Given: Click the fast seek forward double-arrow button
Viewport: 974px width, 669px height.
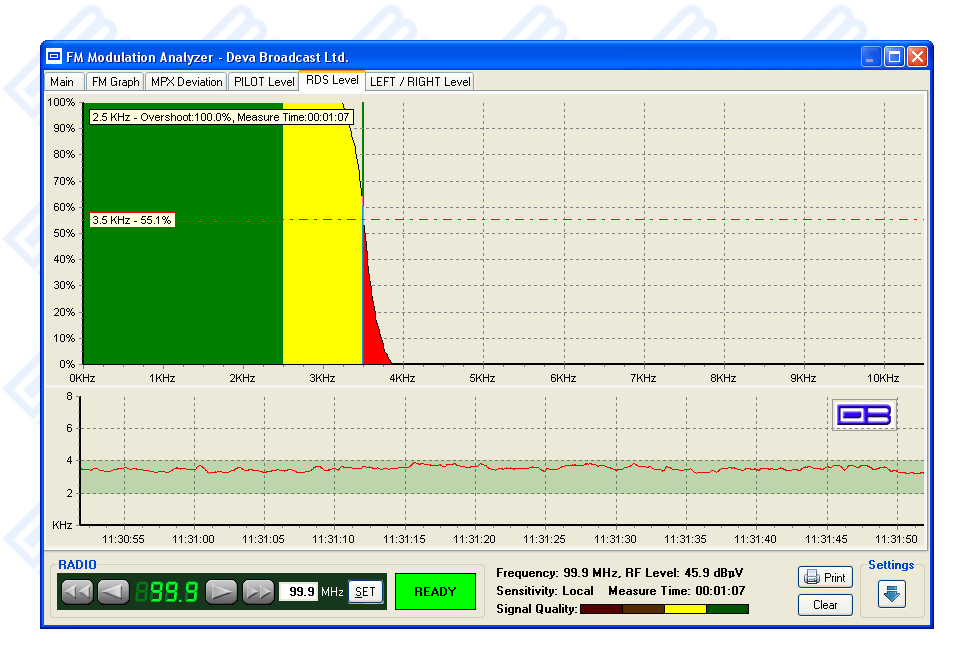Looking at the screenshot, I should click(x=259, y=592).
